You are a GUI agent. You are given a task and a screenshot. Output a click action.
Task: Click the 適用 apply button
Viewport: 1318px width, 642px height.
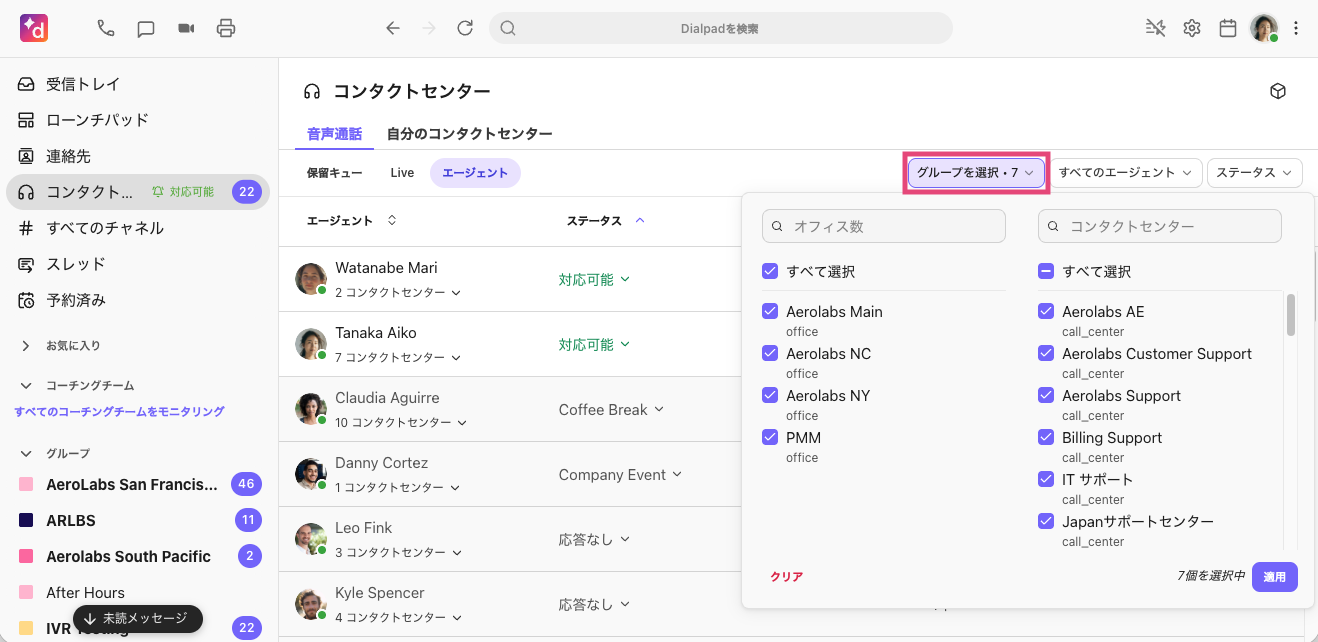point(1275,576)
